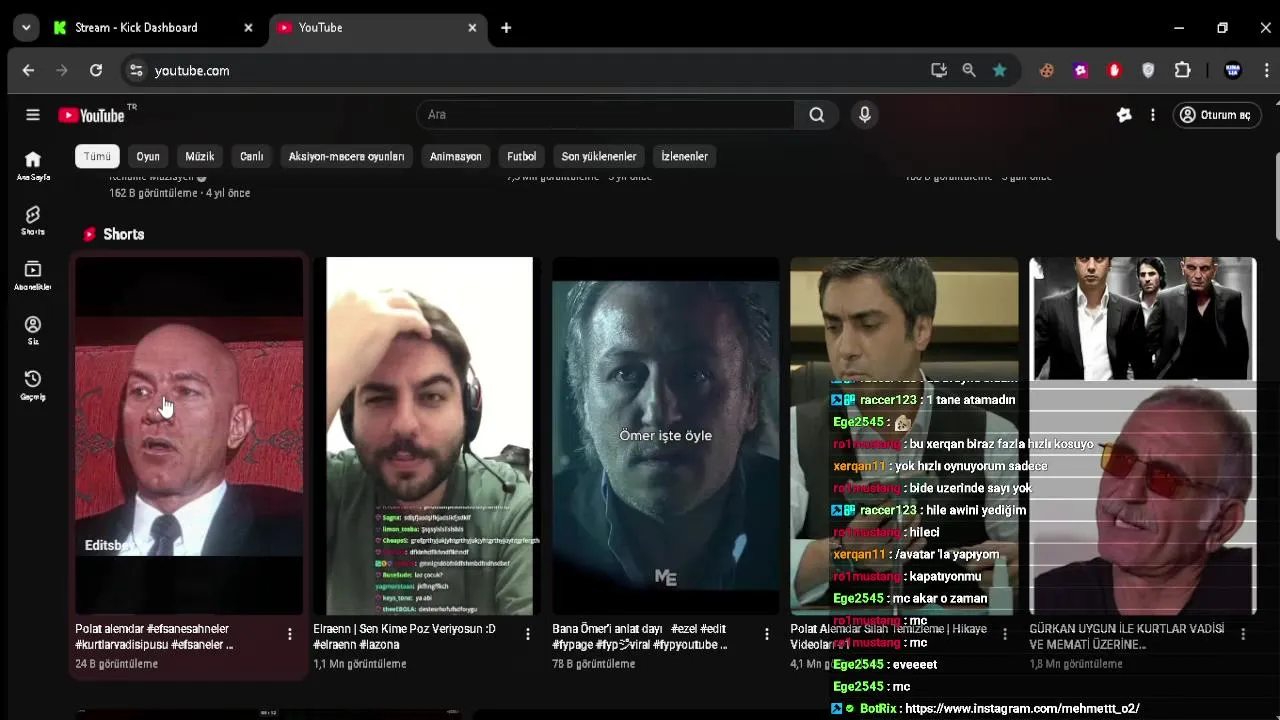The image size is (1280, 720).
Task: Click "1,1 Mn görüntüleme" view count
Action: click(360, 664)
